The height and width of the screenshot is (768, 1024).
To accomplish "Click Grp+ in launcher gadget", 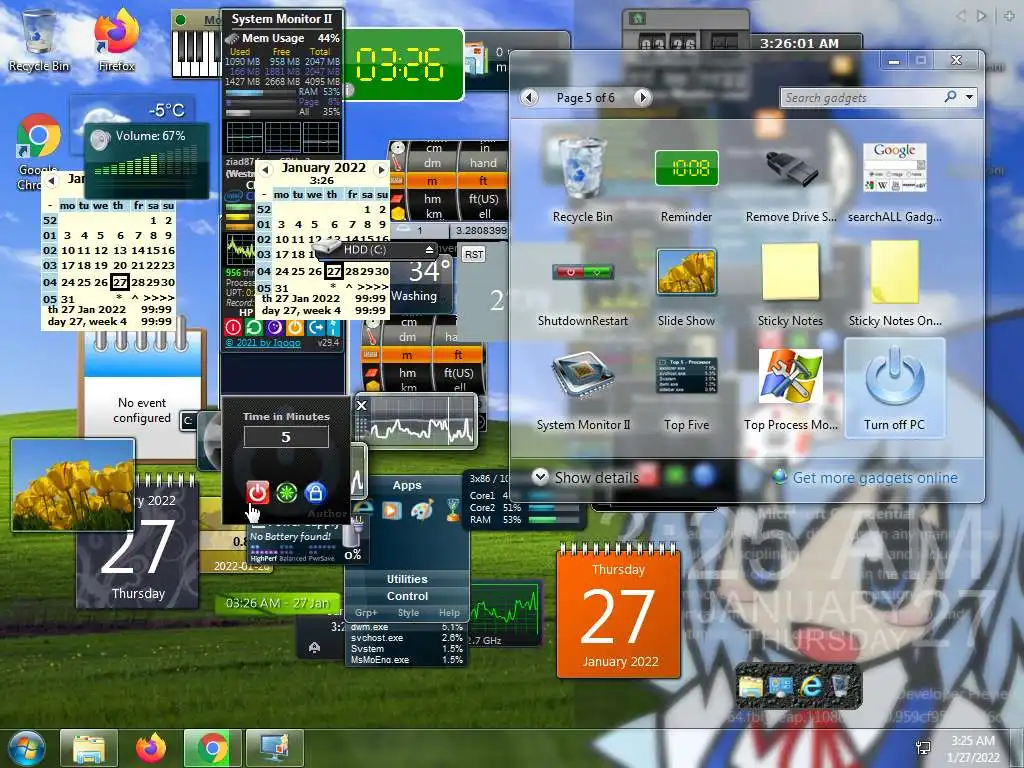I will click(366, 613).
